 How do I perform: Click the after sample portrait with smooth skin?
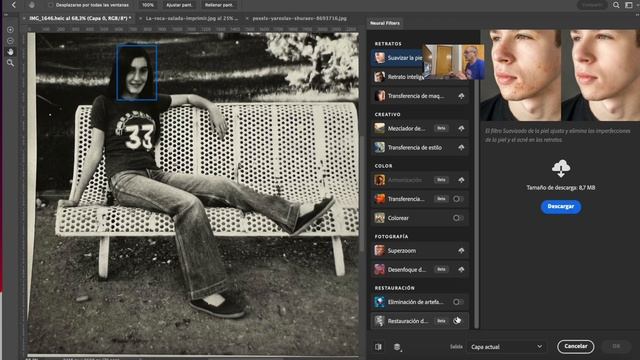pyautogui.click(x=601, y=75)
